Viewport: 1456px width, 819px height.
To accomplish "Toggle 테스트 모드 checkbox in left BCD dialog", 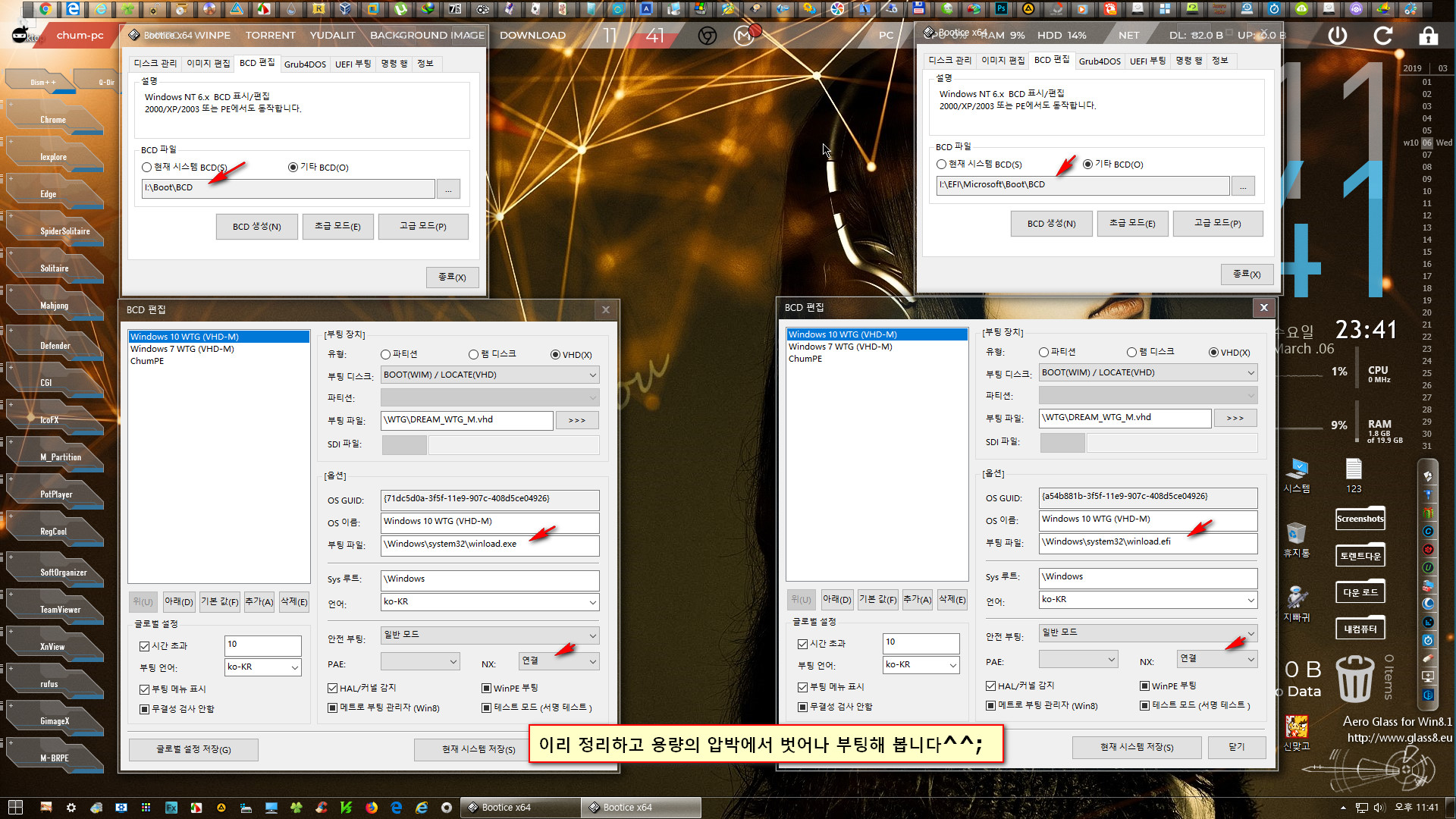I will click(486, 708).
